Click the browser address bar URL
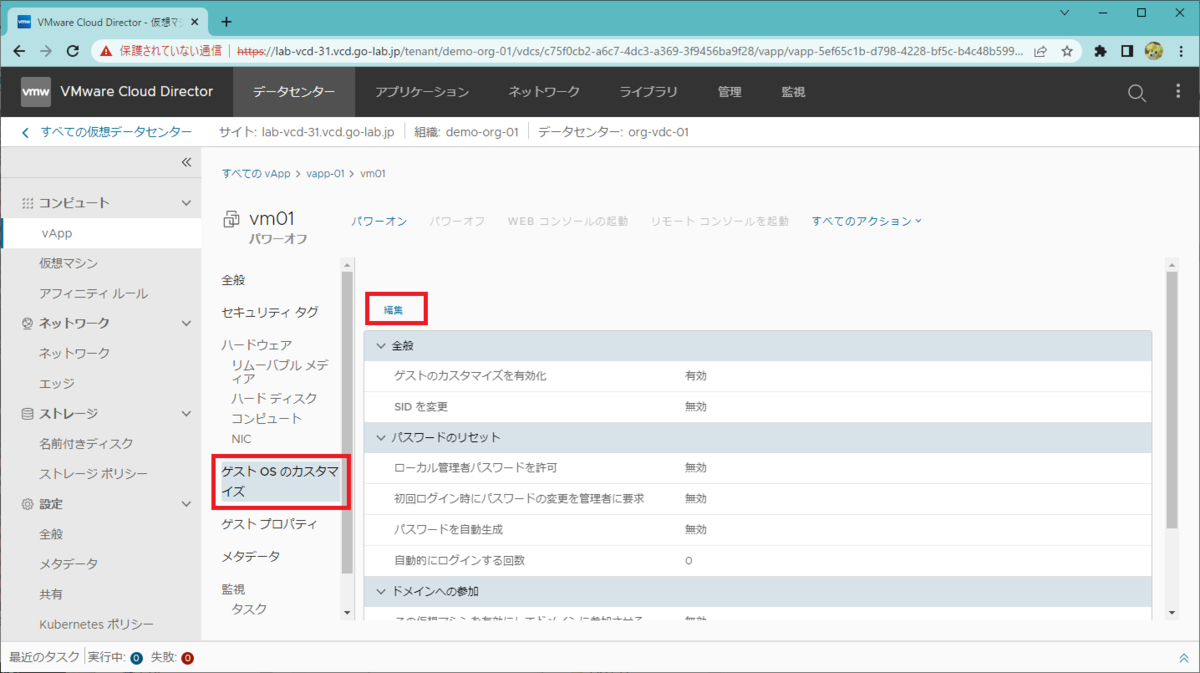 click(630, 51)
